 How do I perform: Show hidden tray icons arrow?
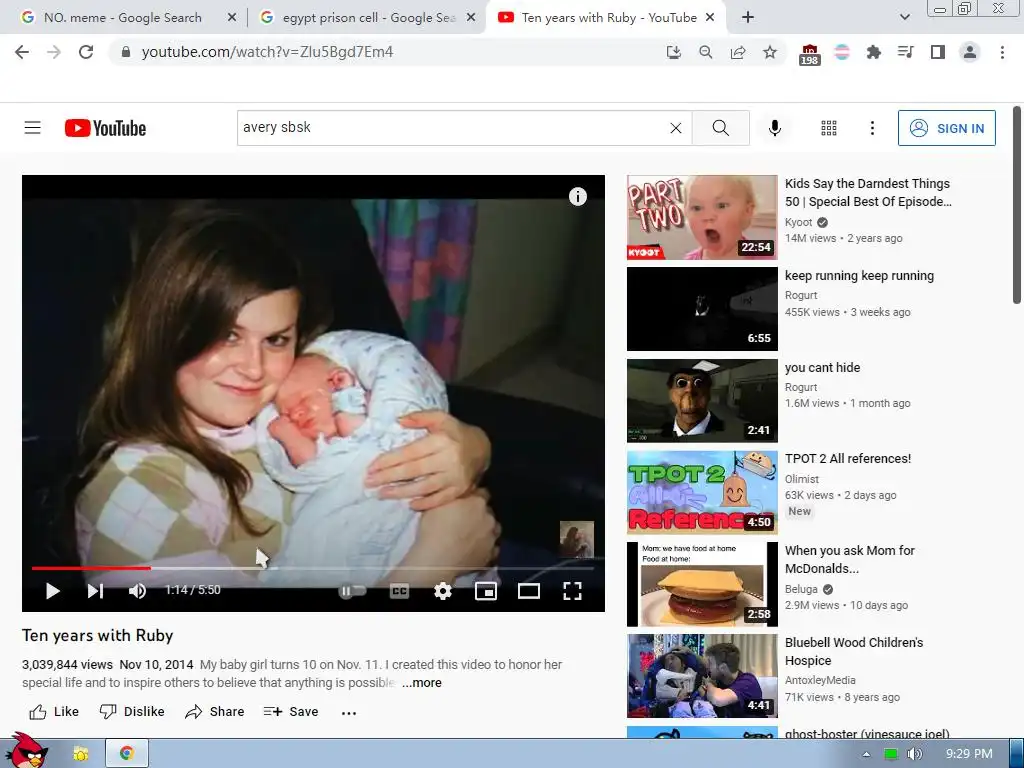(x=866, y=754)
